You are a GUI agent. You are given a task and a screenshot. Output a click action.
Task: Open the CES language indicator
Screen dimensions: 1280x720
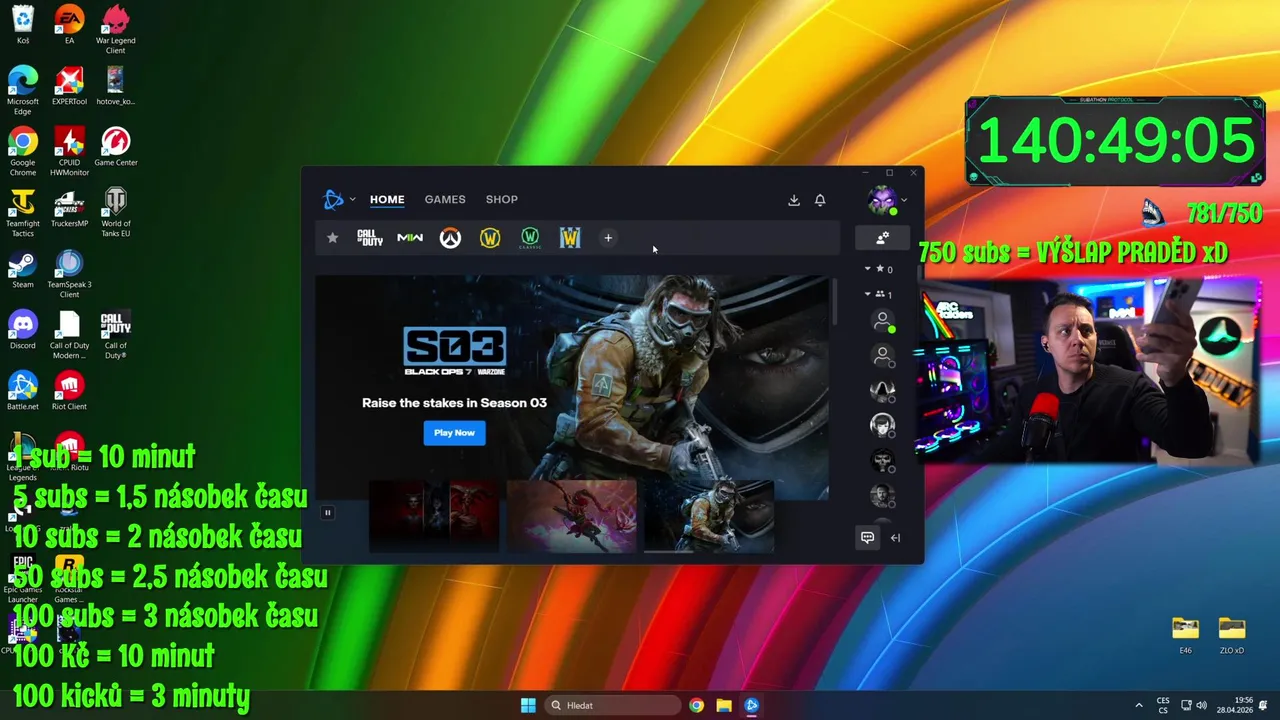point(1163,705)
